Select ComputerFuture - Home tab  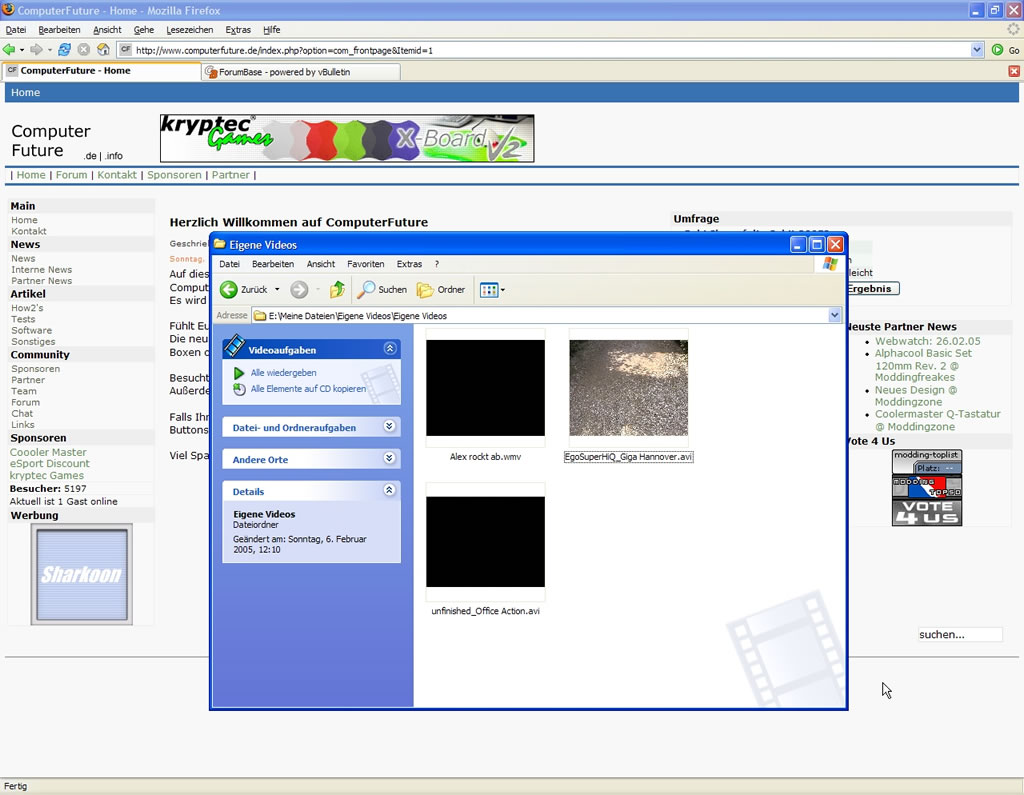click(x=101, y=71)
